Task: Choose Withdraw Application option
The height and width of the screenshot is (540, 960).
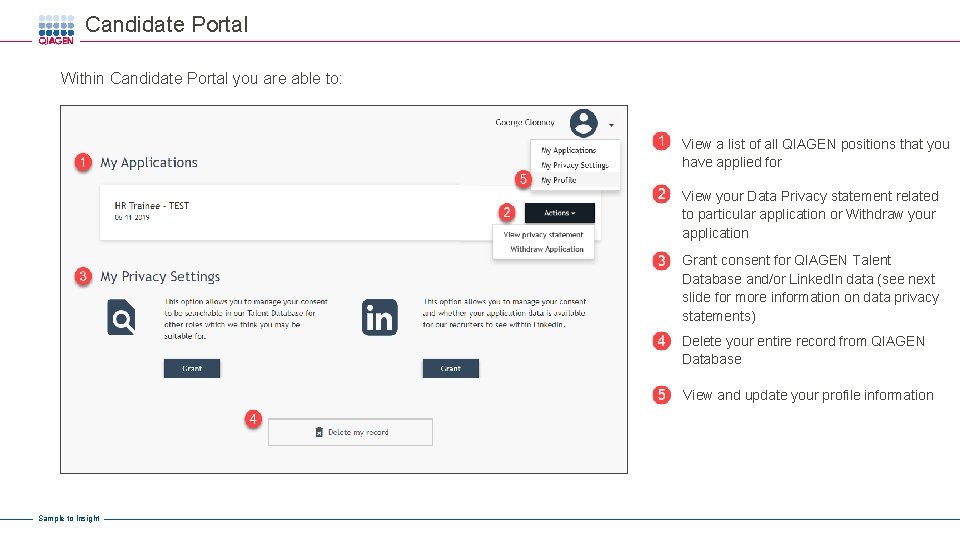Action: click(546, 249)
